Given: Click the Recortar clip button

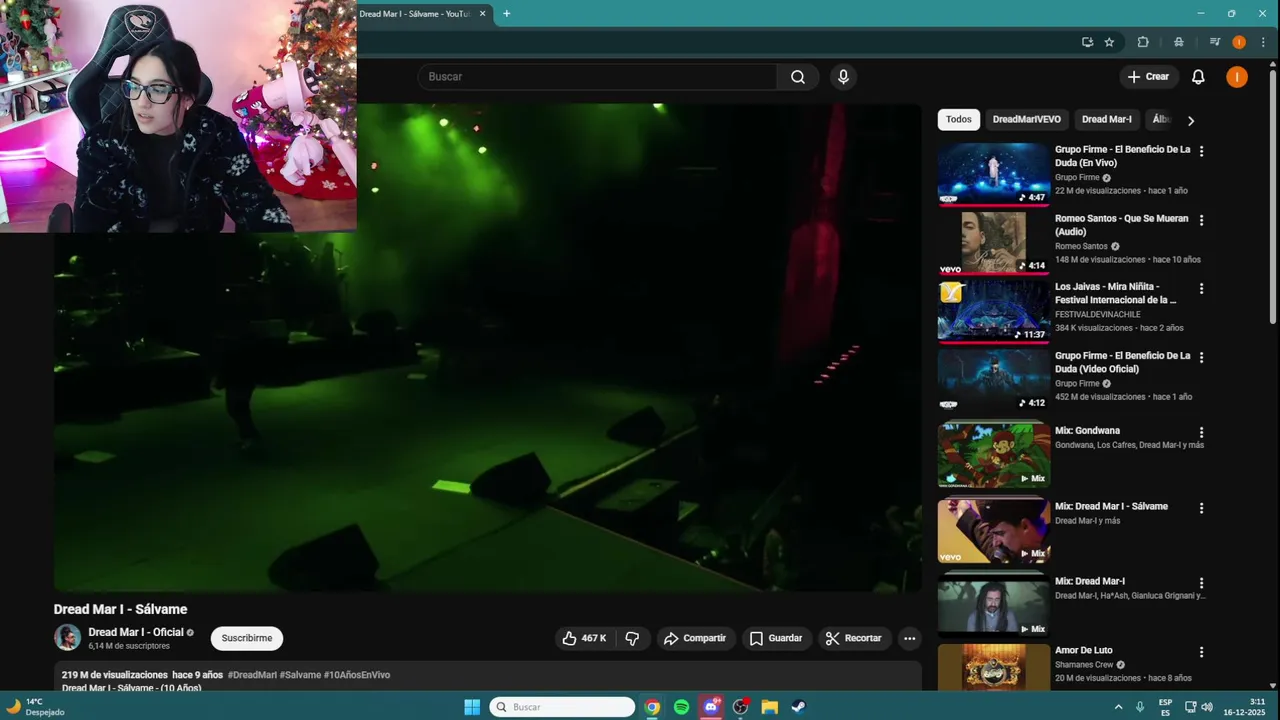Looking at the screenshot, I should pyautogui.click(x=853, y=638).
